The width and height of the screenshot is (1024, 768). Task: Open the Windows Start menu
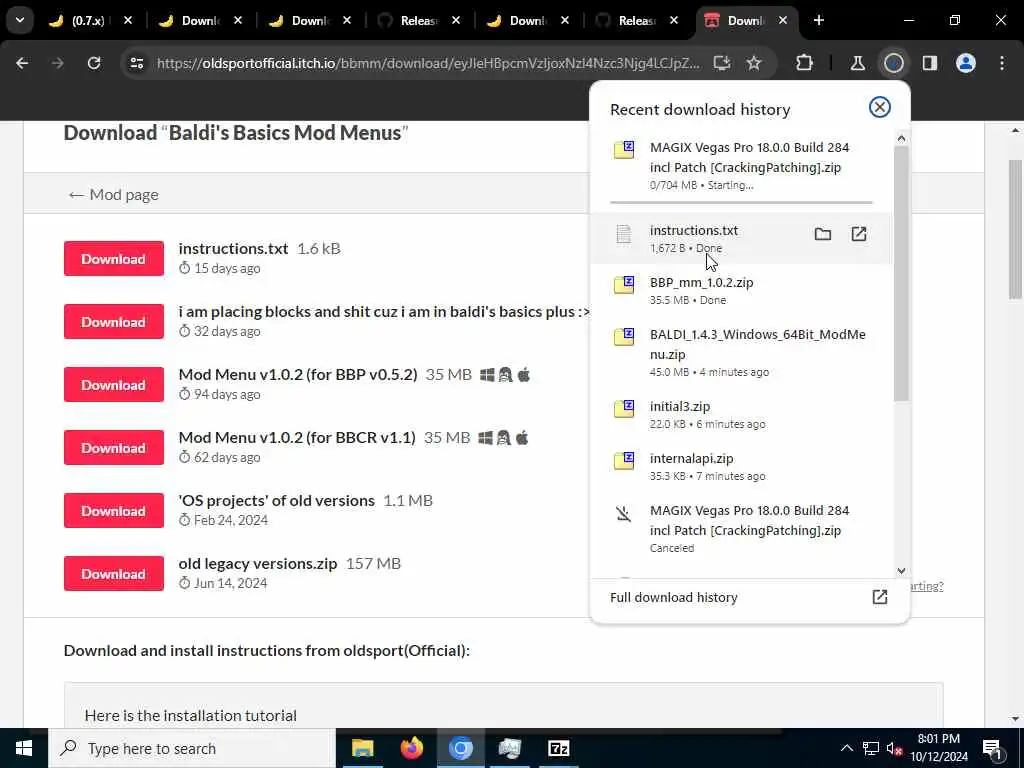click(x=24, y=748)
